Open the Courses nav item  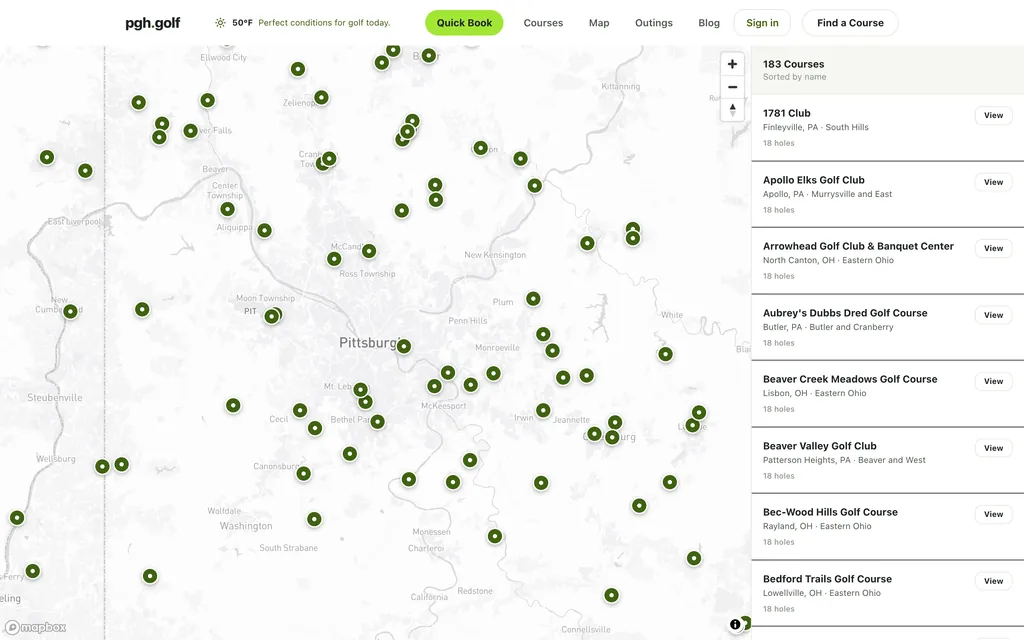click(543, 23)
